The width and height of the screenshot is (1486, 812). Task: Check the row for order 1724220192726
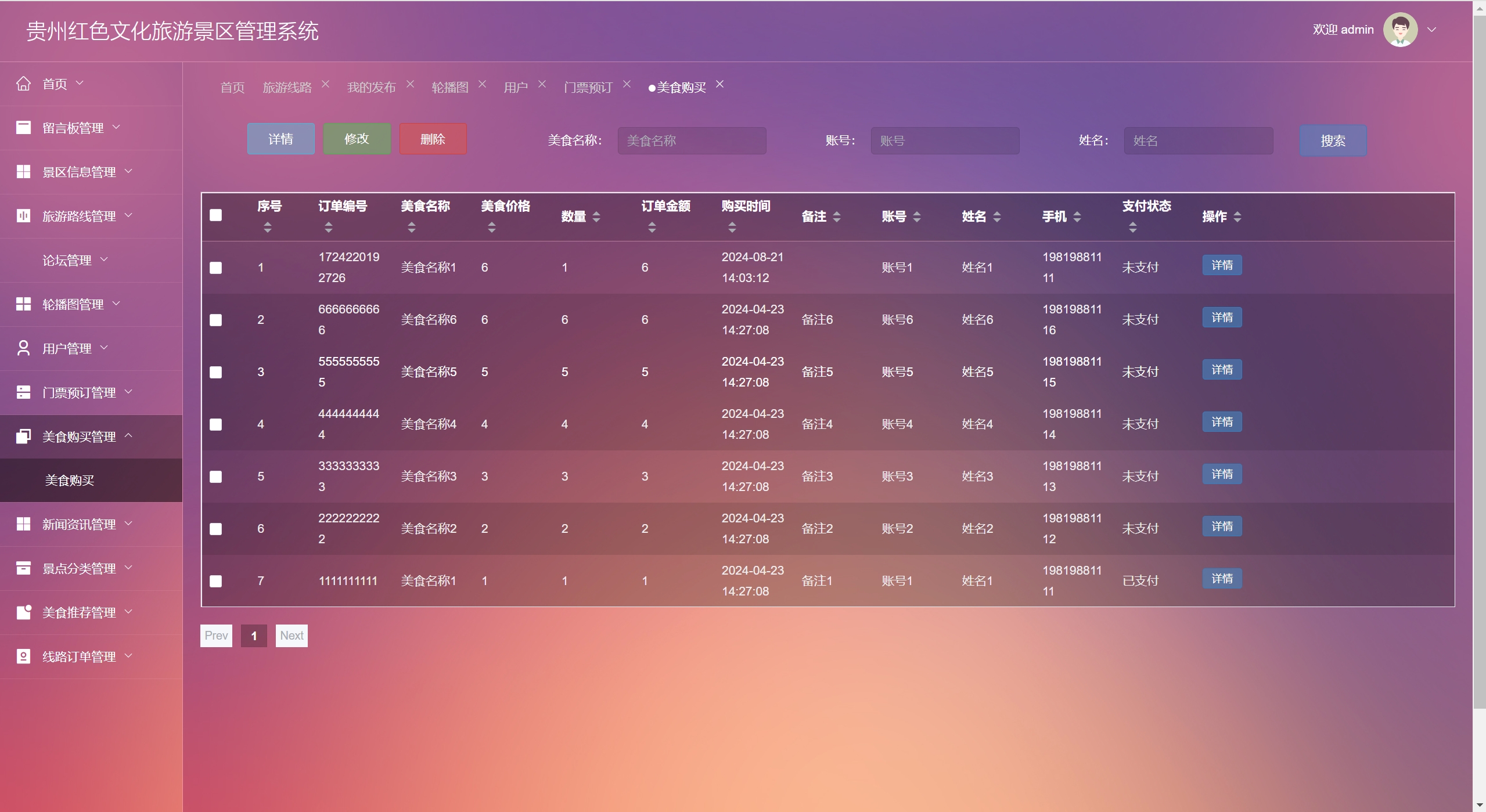click(x=215, y=268)
